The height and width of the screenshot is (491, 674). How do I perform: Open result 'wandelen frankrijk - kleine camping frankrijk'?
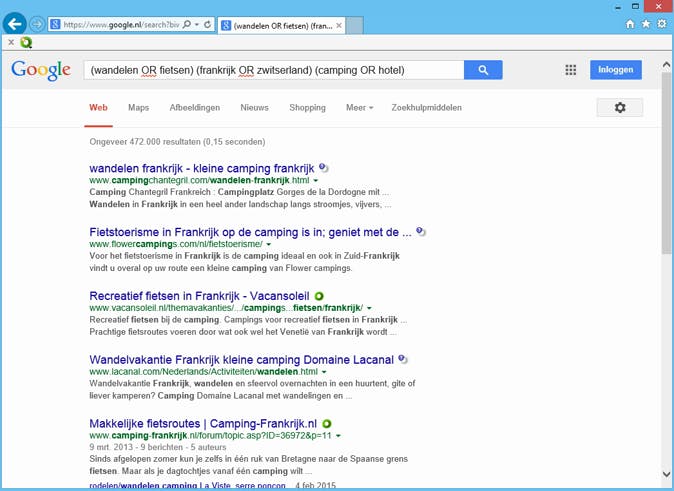point(202,168)
